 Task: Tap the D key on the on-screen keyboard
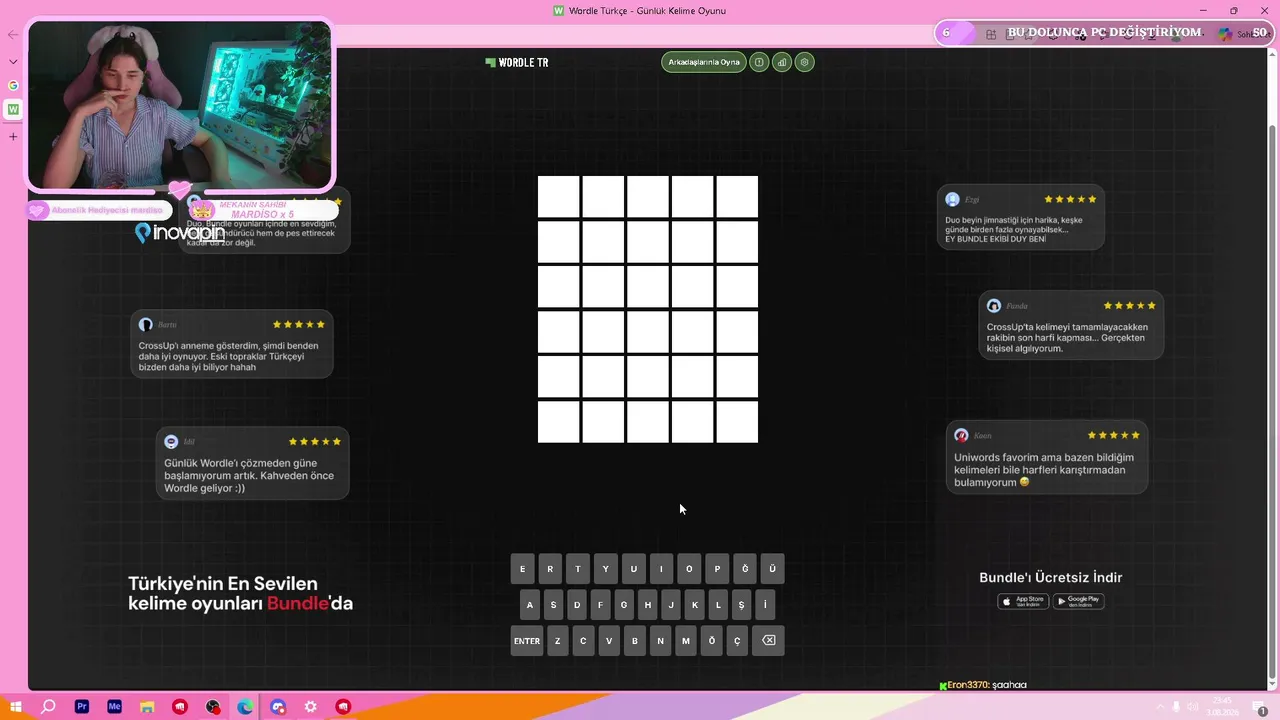(x=577, y=605)
